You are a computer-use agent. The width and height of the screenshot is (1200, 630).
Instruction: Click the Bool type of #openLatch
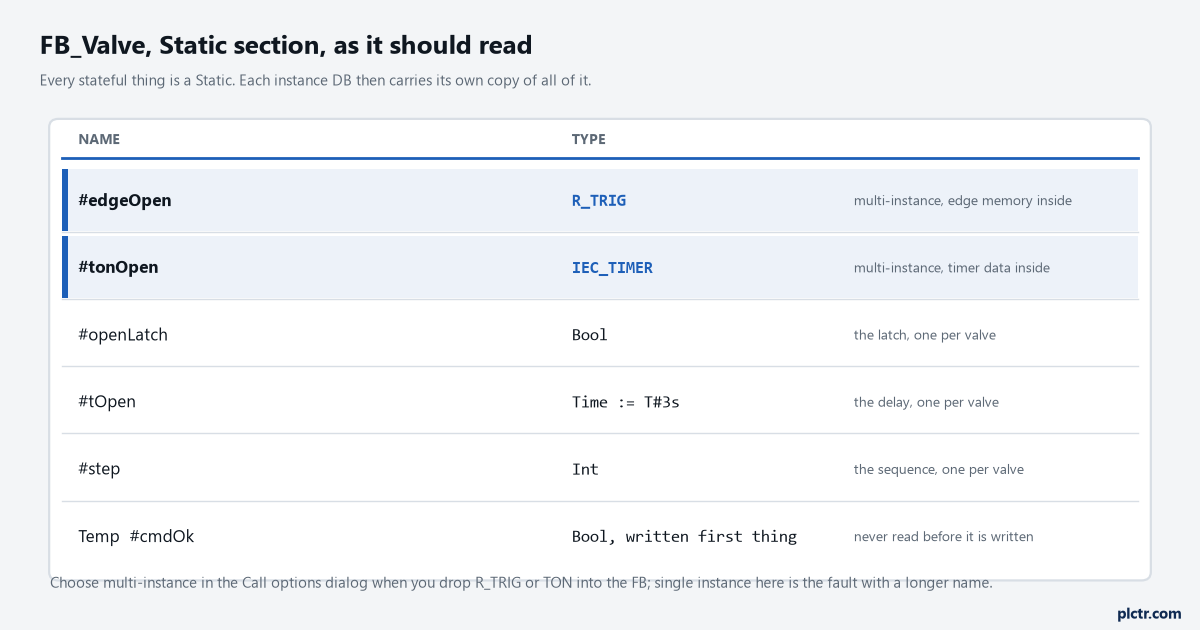590,335
